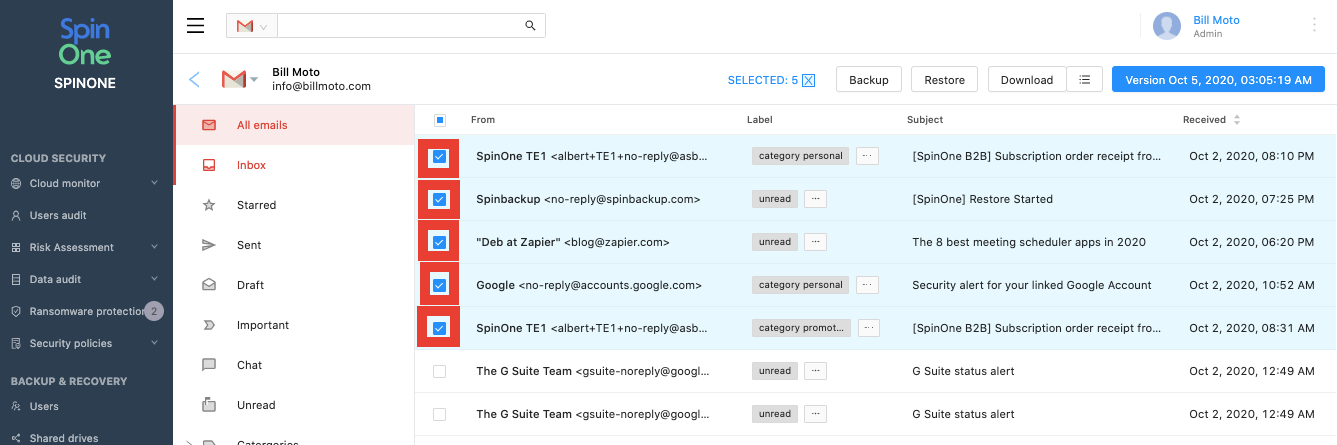Click into the search input field
The width and height of the screenshot is (1337, 445).
[400, 26]
